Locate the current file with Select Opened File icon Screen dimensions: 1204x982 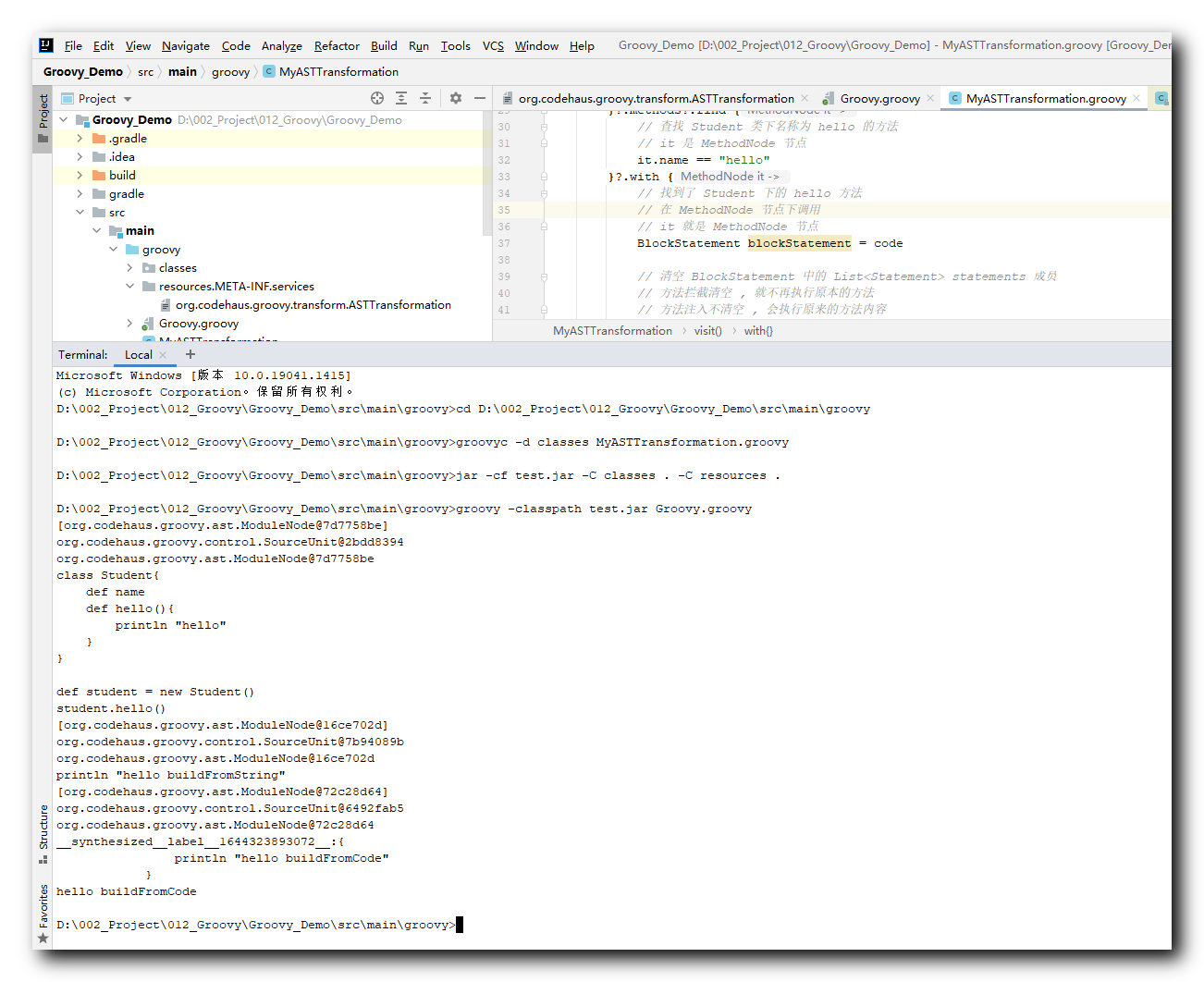click(x=377, y=98)
